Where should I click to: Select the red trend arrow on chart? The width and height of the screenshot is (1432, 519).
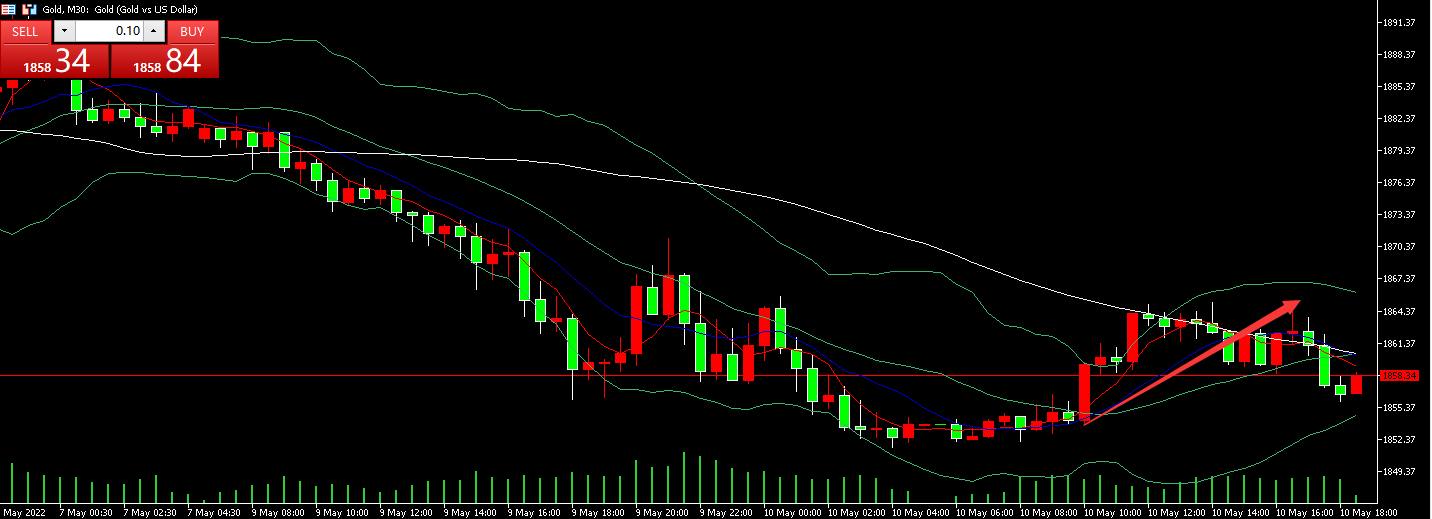(x=1190, y=362)
